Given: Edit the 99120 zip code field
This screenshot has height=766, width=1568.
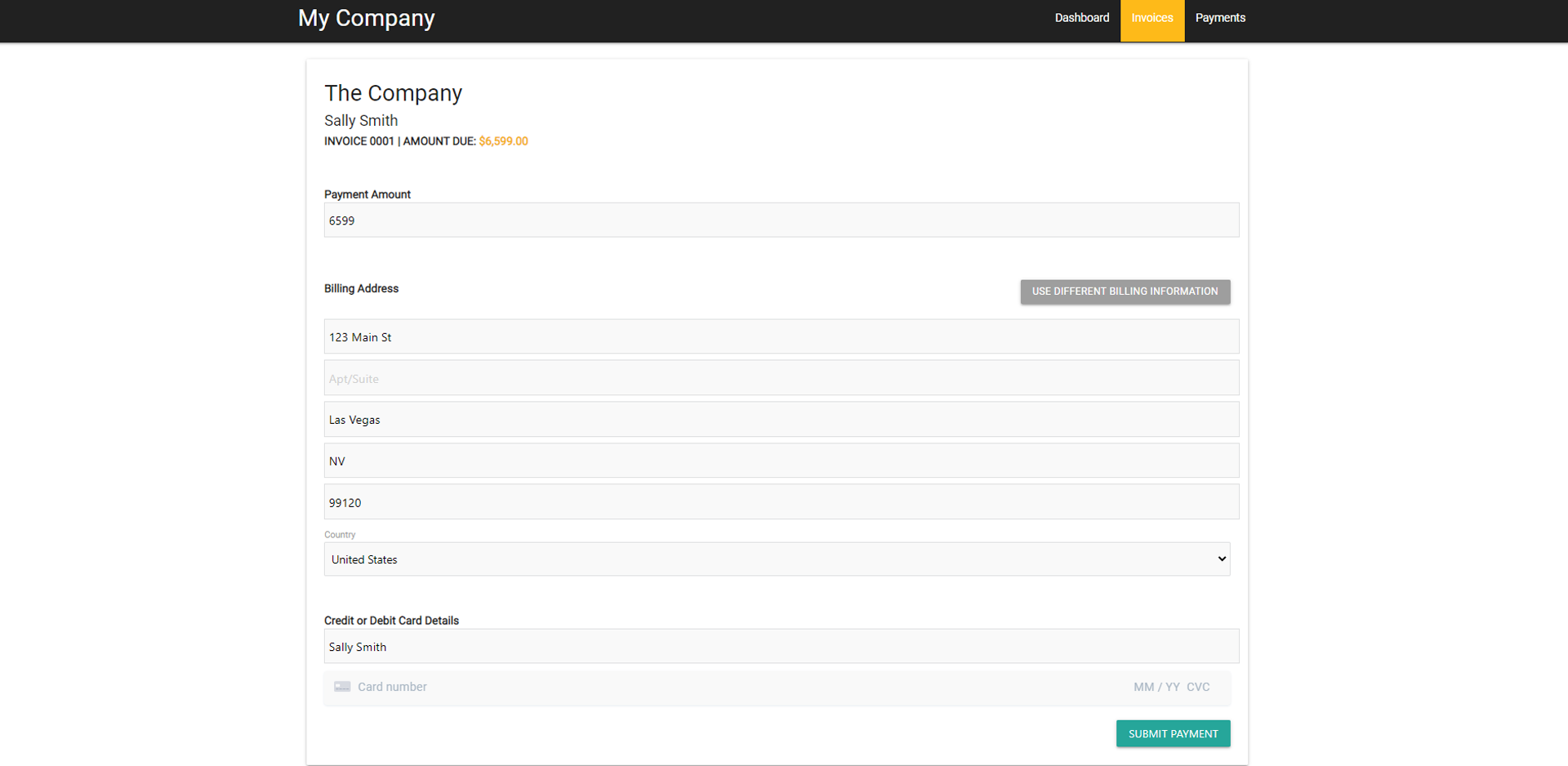Looking at the screenshot, I should (x=781, y=502).
